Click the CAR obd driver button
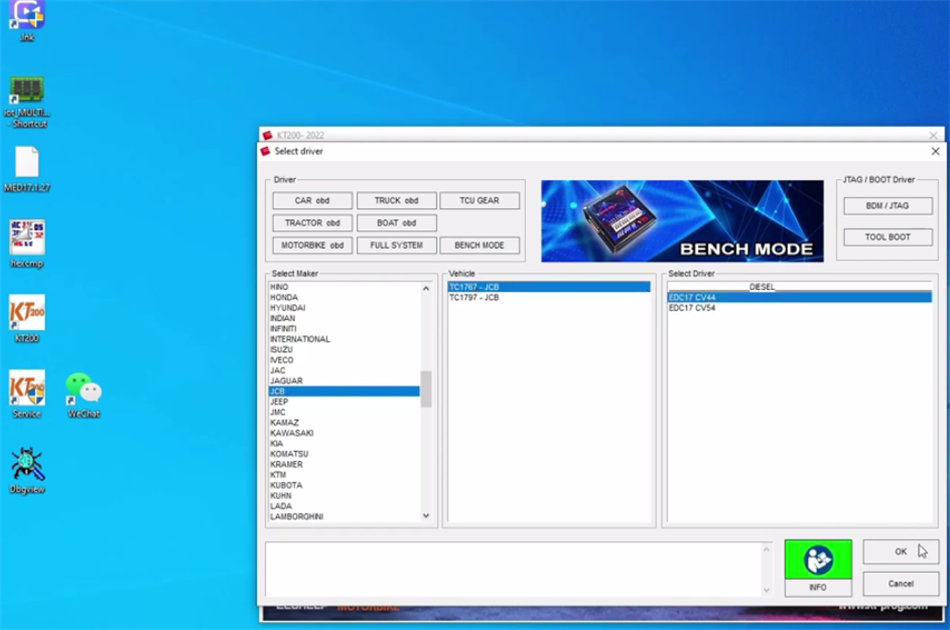This screenshot has width=950, height=630. pos(312,201)
